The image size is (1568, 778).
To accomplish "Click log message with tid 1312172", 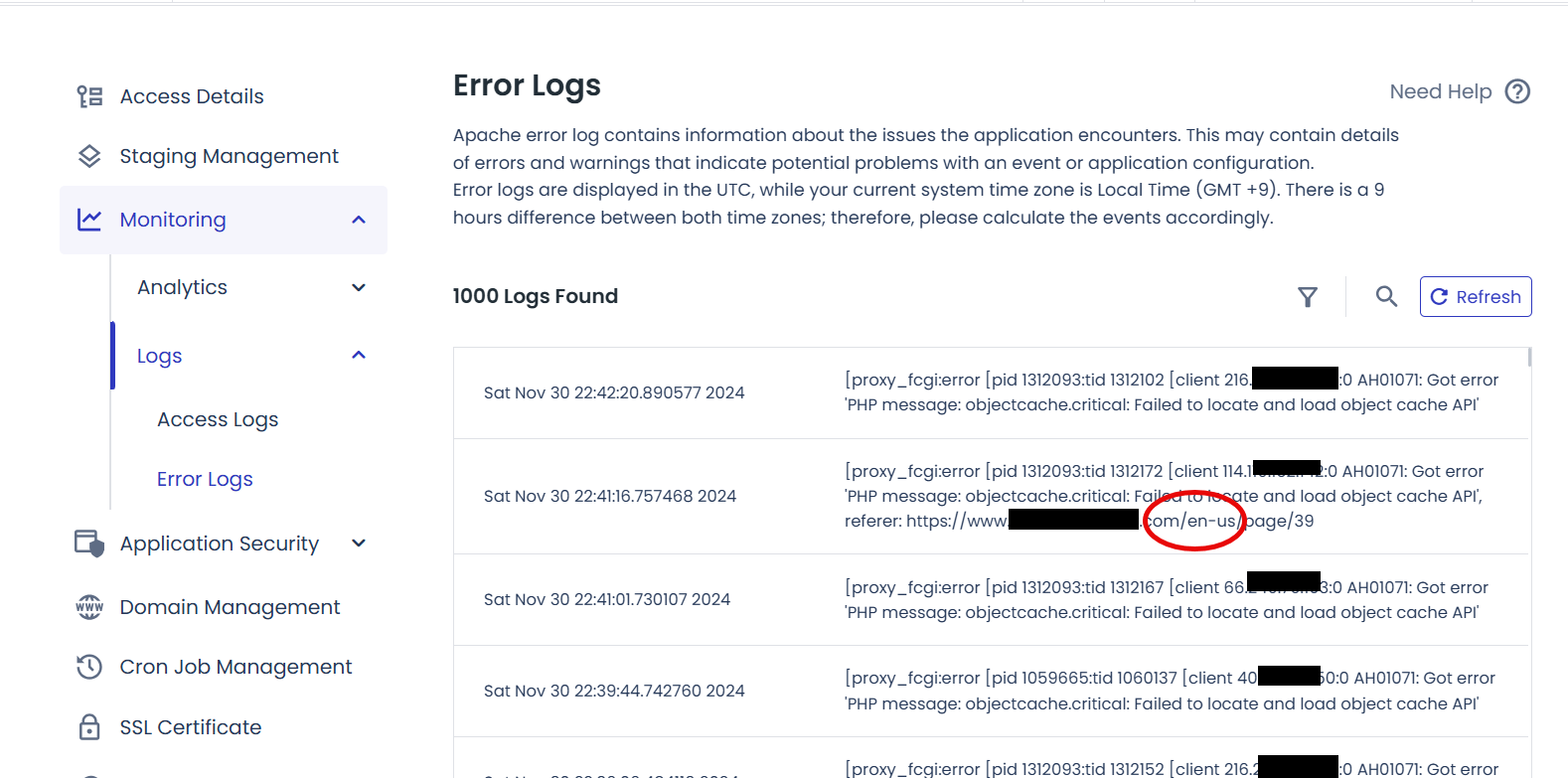I will (1164, 496).
